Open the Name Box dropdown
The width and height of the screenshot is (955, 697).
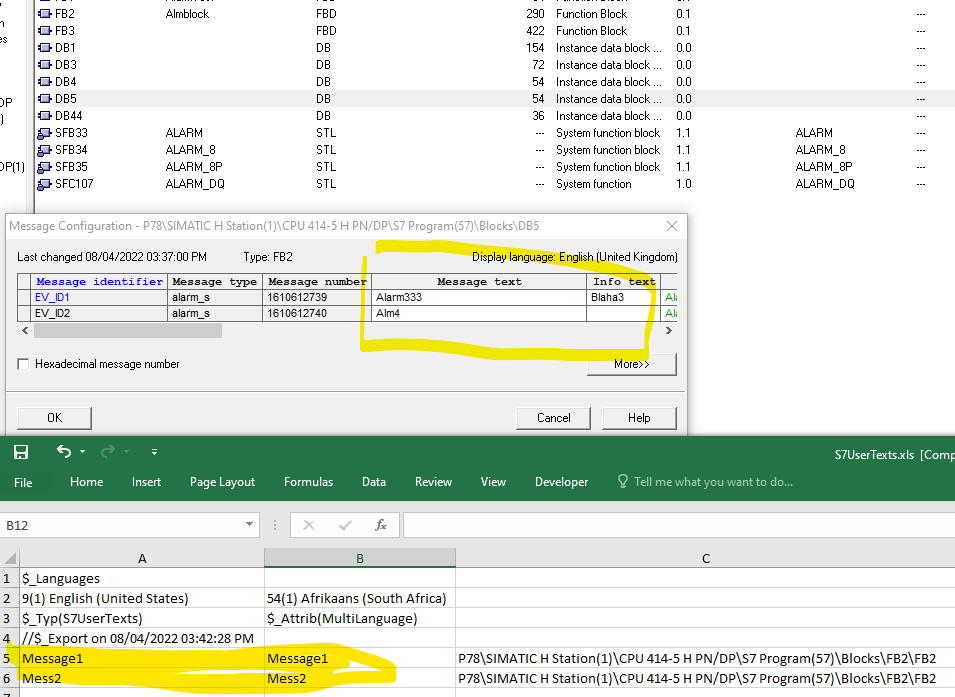(251, 525)
